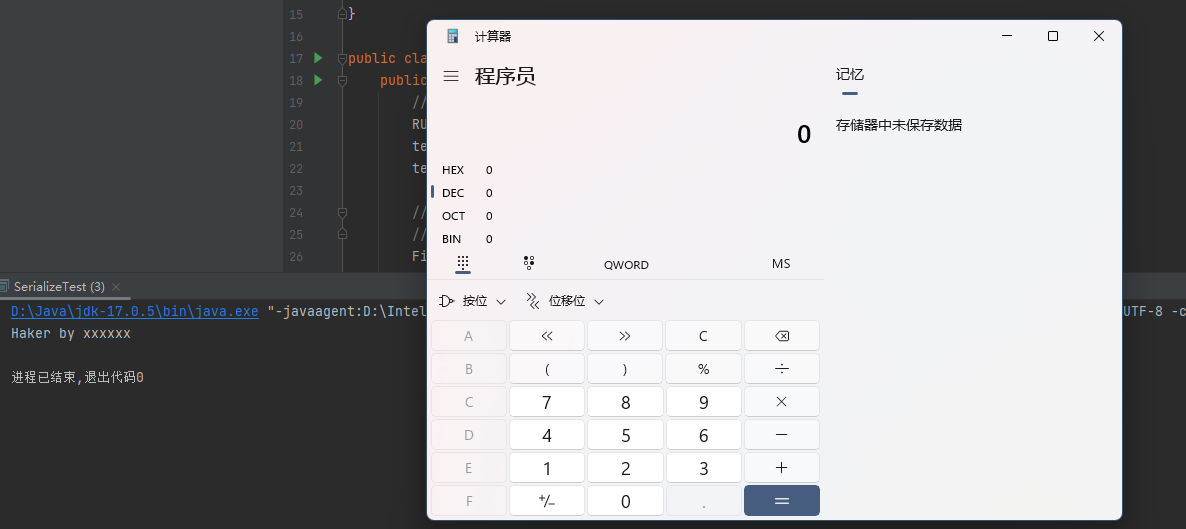Click the % modulo key
Screen dimensions: 1186x529
point(703,369)
